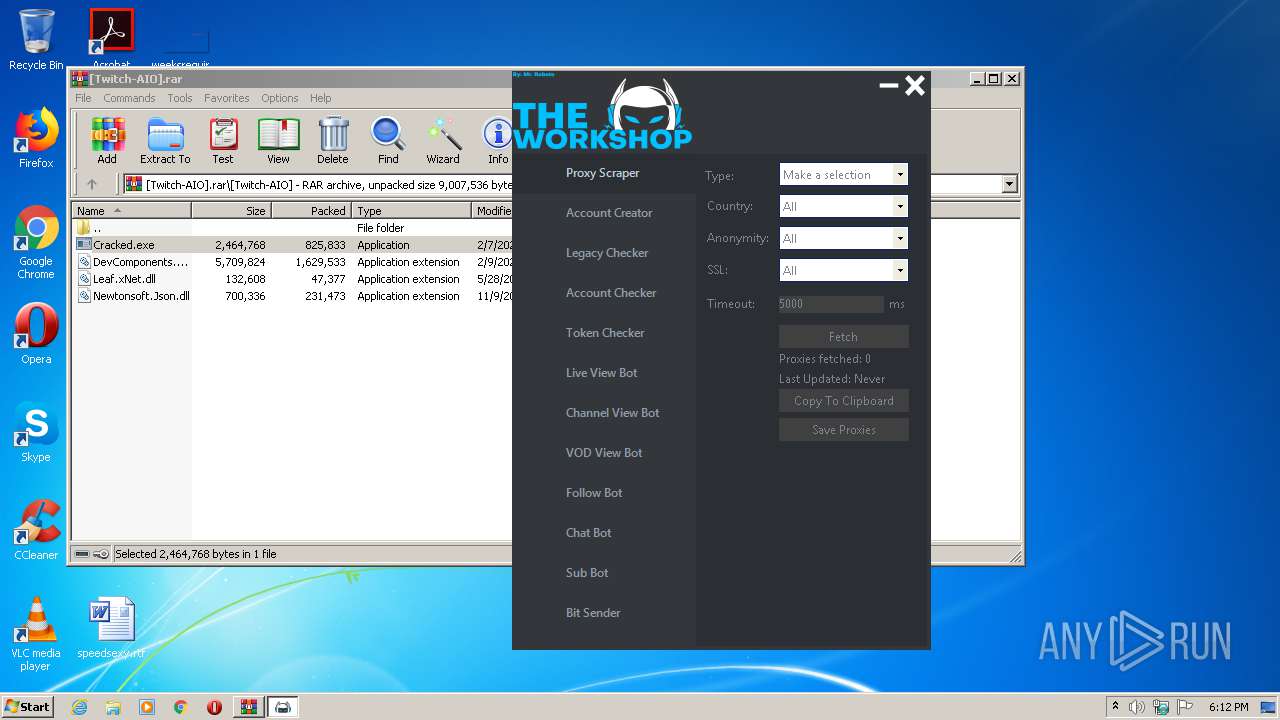Select the Google Chrome desktop shortcut

pos(36,243)
